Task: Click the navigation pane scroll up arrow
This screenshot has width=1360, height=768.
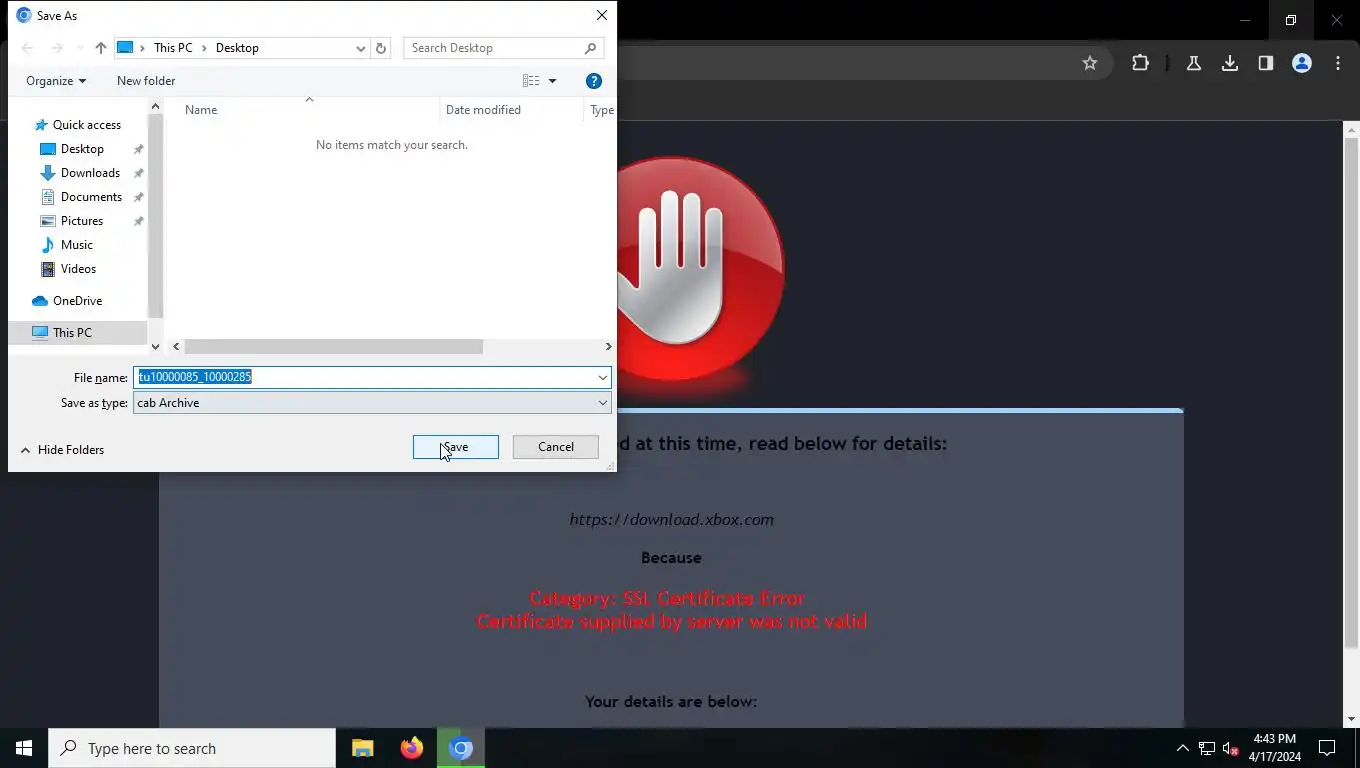Action: pos(155,106)
